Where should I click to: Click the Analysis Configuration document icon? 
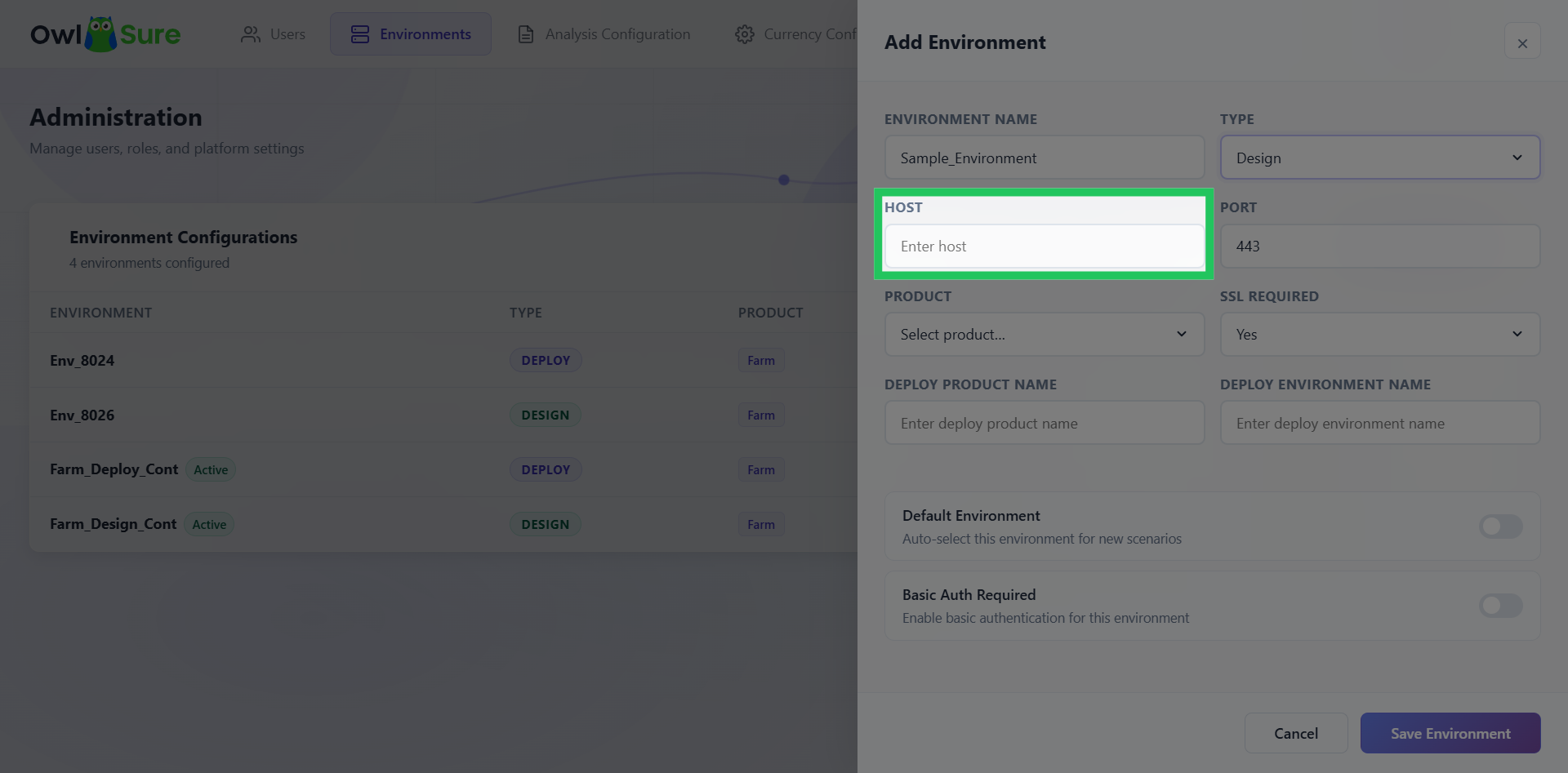pyautogui.click(x=526, y=34)
